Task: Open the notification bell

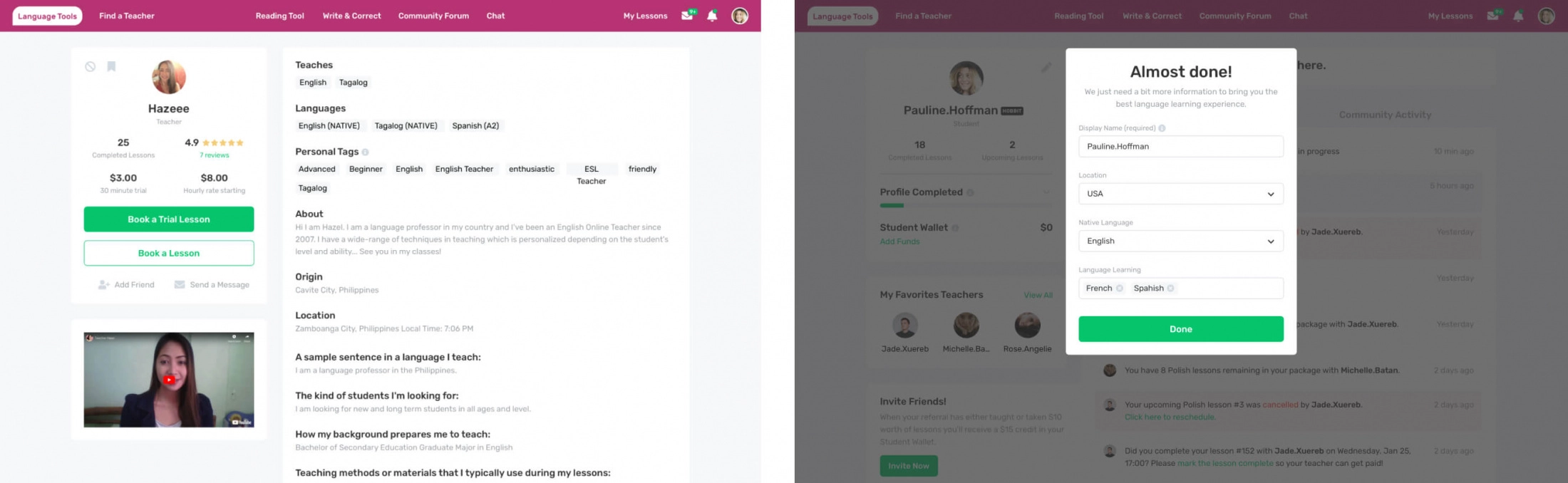Action: pyautogui.click(x=712, y=14)
